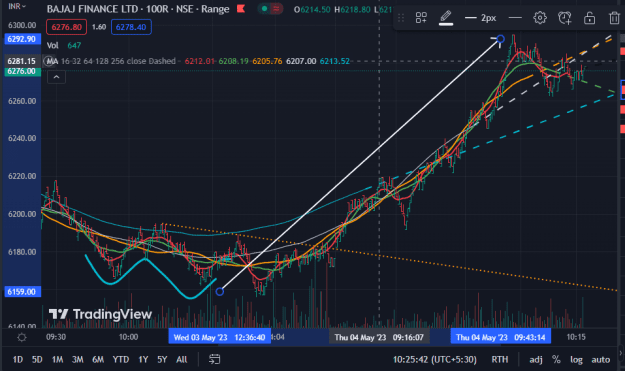Click the Wed 03 May '23 12:36:40 label
The height and width of the screenshot is (371, 625).
point(220,338)
